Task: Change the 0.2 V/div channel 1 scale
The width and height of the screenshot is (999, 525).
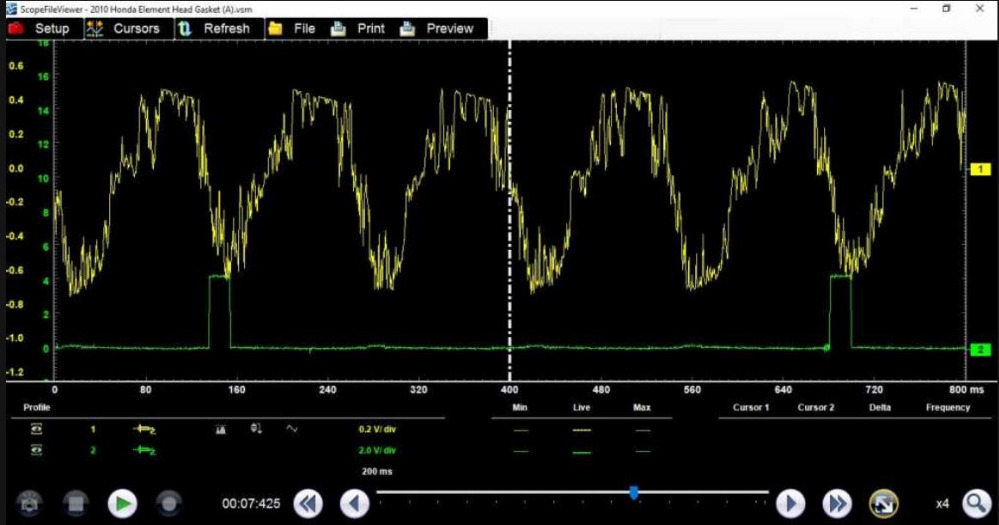Action: click(375, 428)
